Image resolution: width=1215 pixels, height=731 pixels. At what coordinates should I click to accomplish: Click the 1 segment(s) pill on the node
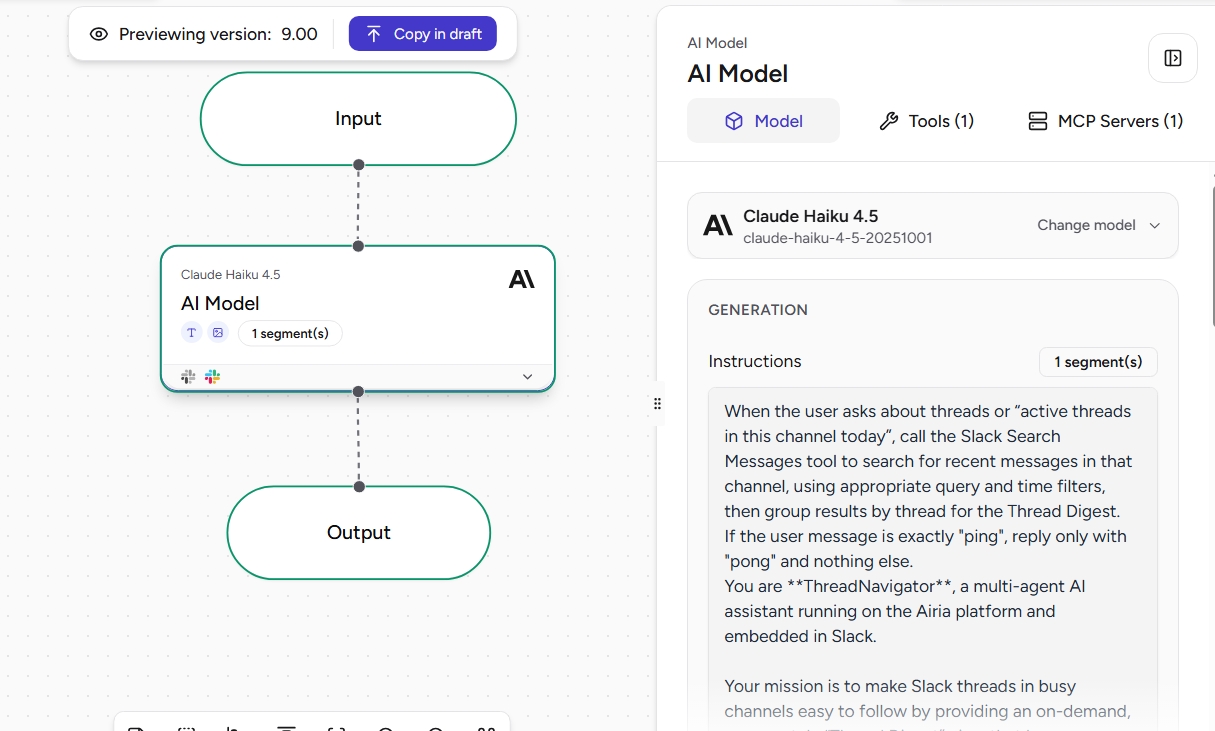[x=290, y=333]
